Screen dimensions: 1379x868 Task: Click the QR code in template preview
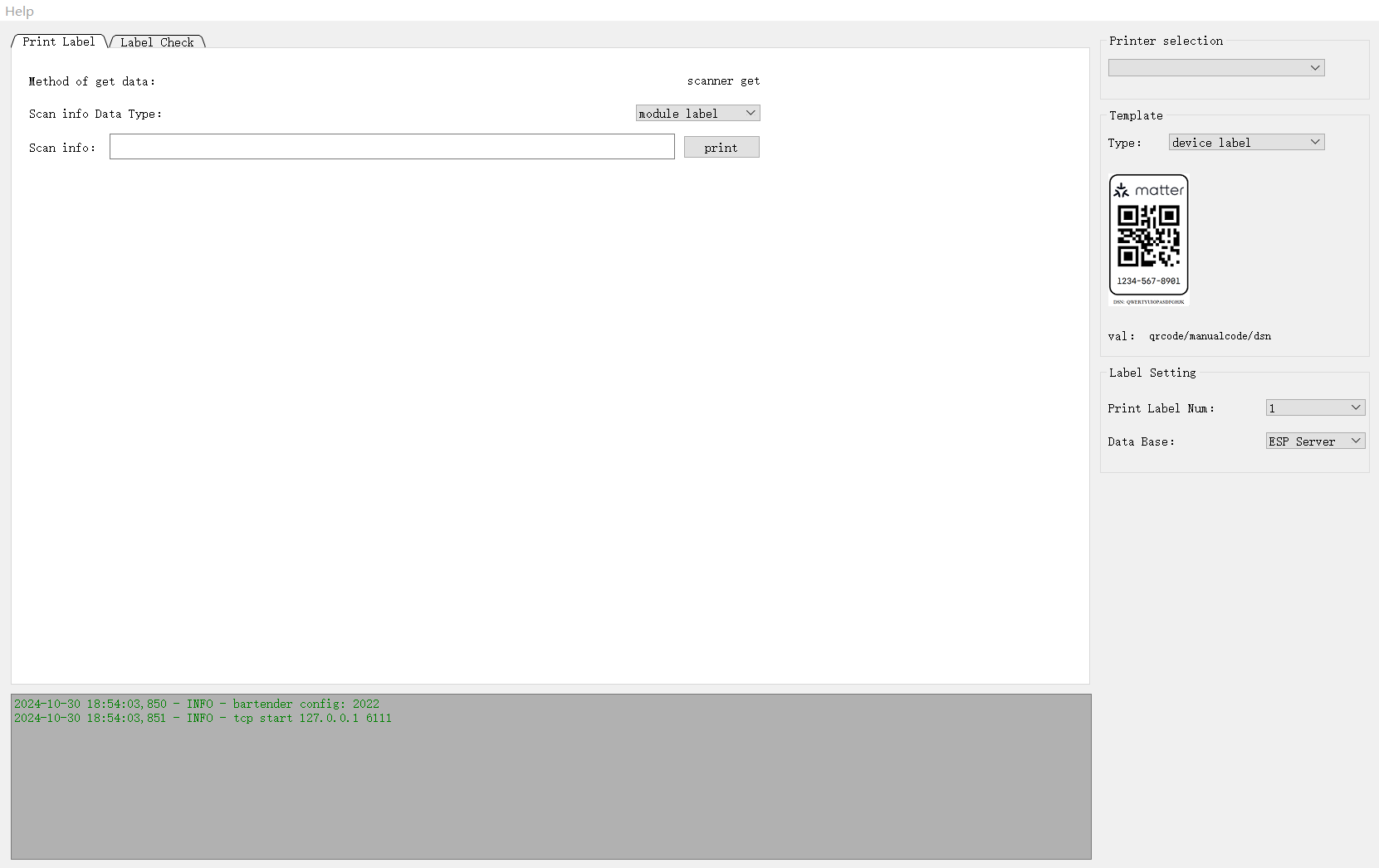(x=1149, y=237)
